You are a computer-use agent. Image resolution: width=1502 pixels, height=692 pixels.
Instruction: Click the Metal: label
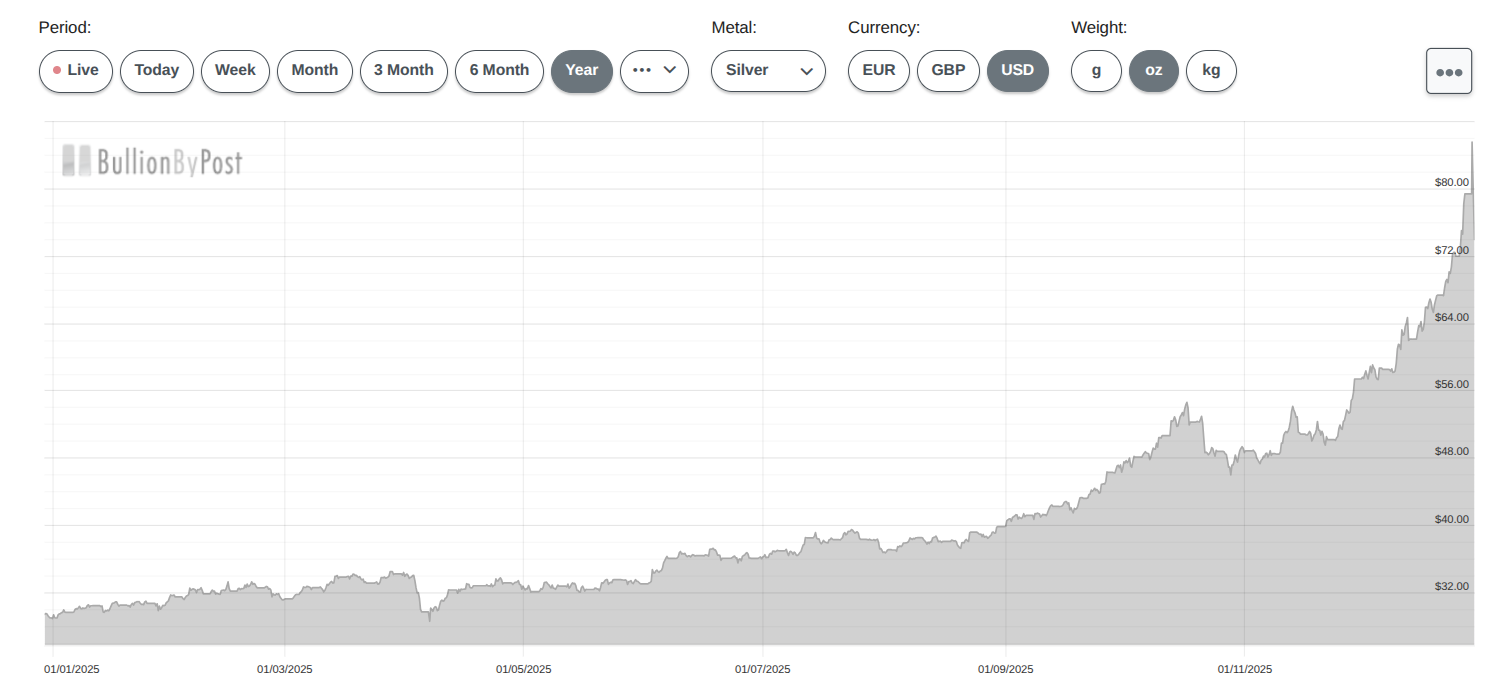[734, 28]
